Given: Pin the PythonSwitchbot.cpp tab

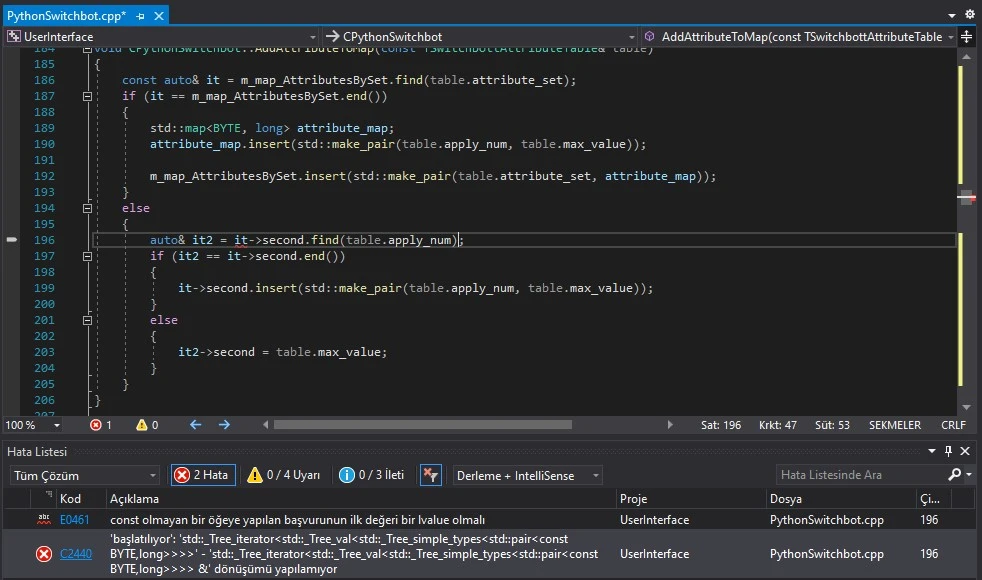Looking at the screenshot, I should pos(139,17).
